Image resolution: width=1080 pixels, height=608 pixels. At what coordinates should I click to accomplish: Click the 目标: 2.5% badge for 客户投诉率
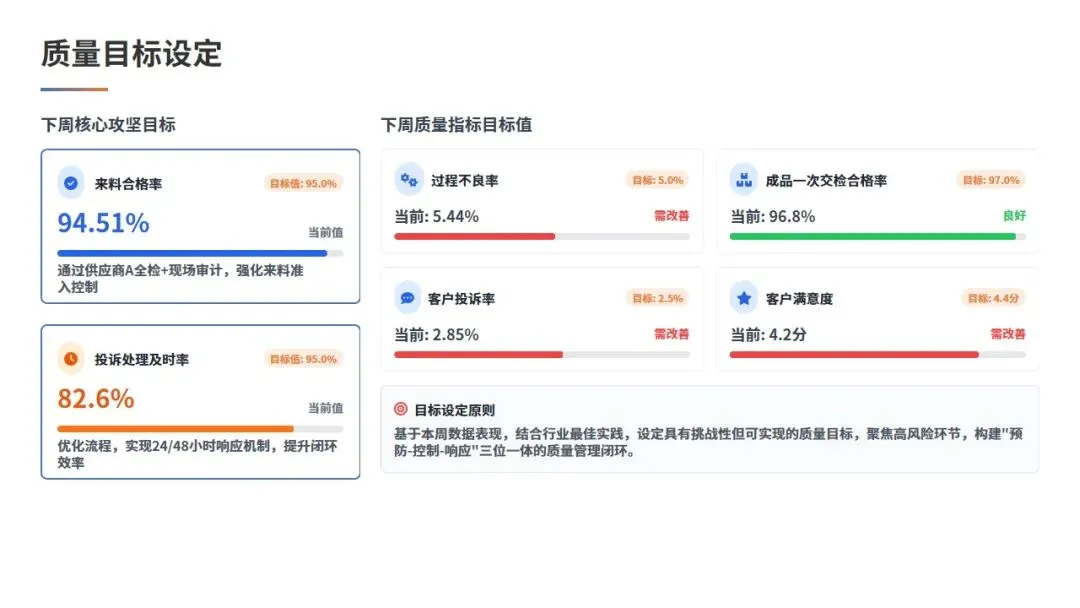[x=658, y=298]
